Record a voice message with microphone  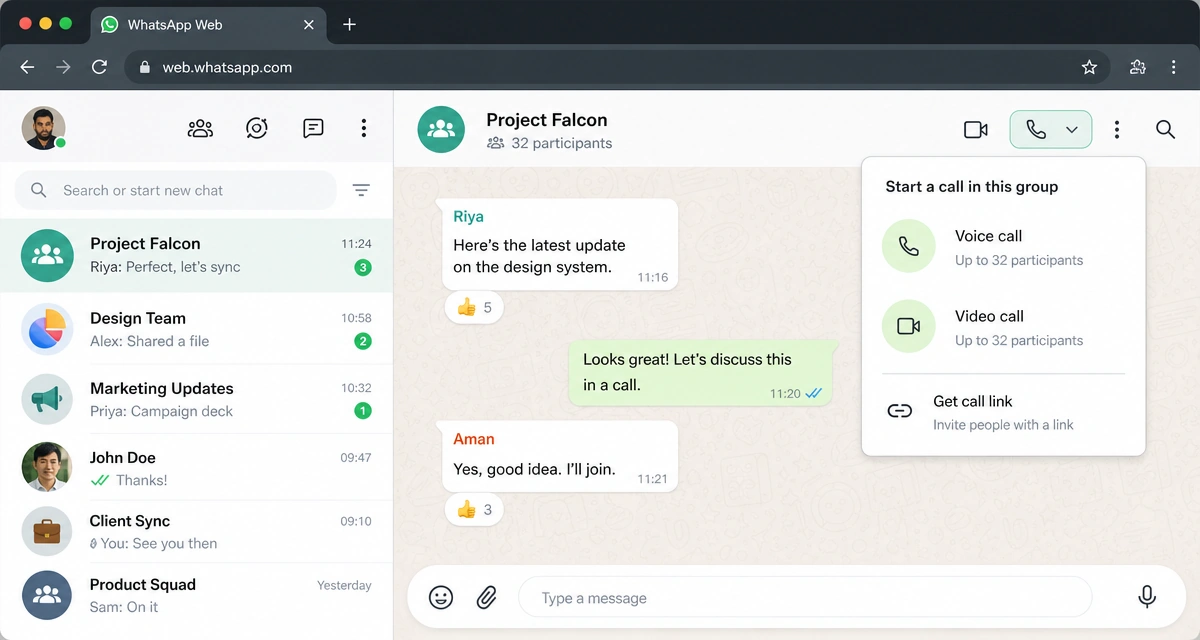(1147, 597)
